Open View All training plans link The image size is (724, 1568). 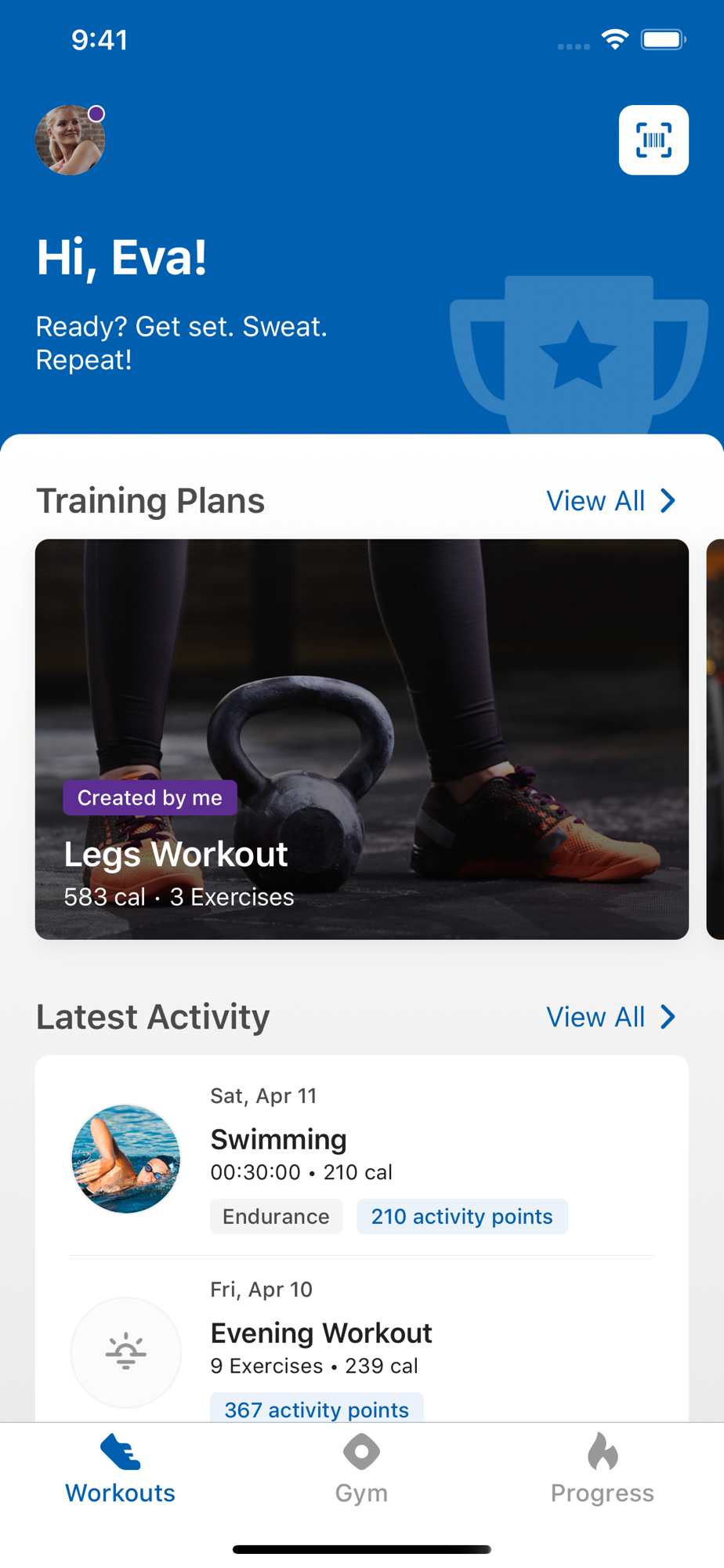coord(595,501)
